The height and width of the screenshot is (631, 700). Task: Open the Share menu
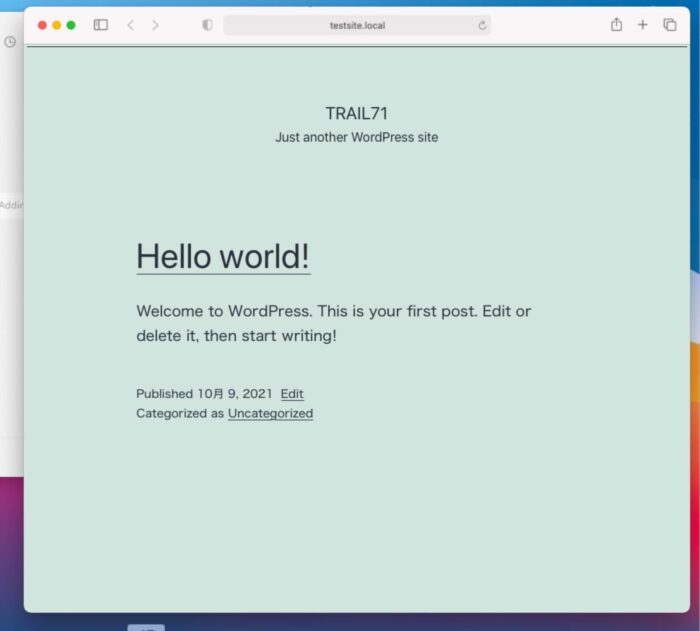tap(616, 25)
